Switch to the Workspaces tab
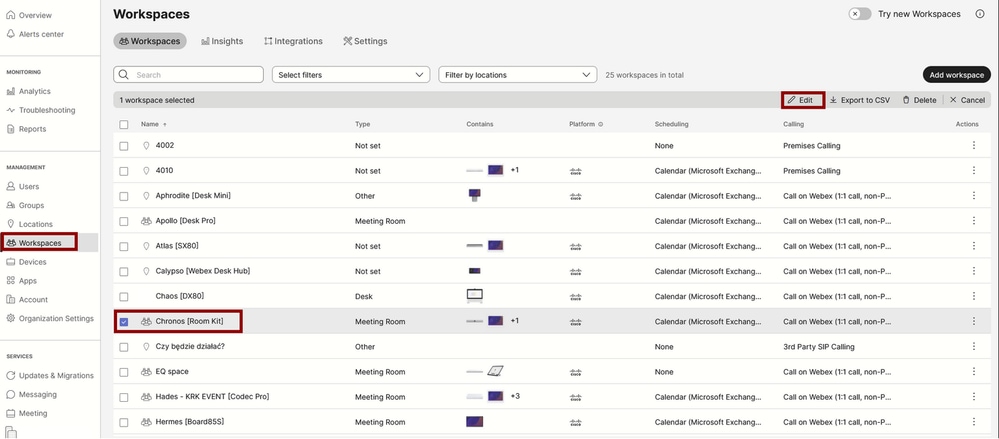999x439 pixels. (150, 41)
